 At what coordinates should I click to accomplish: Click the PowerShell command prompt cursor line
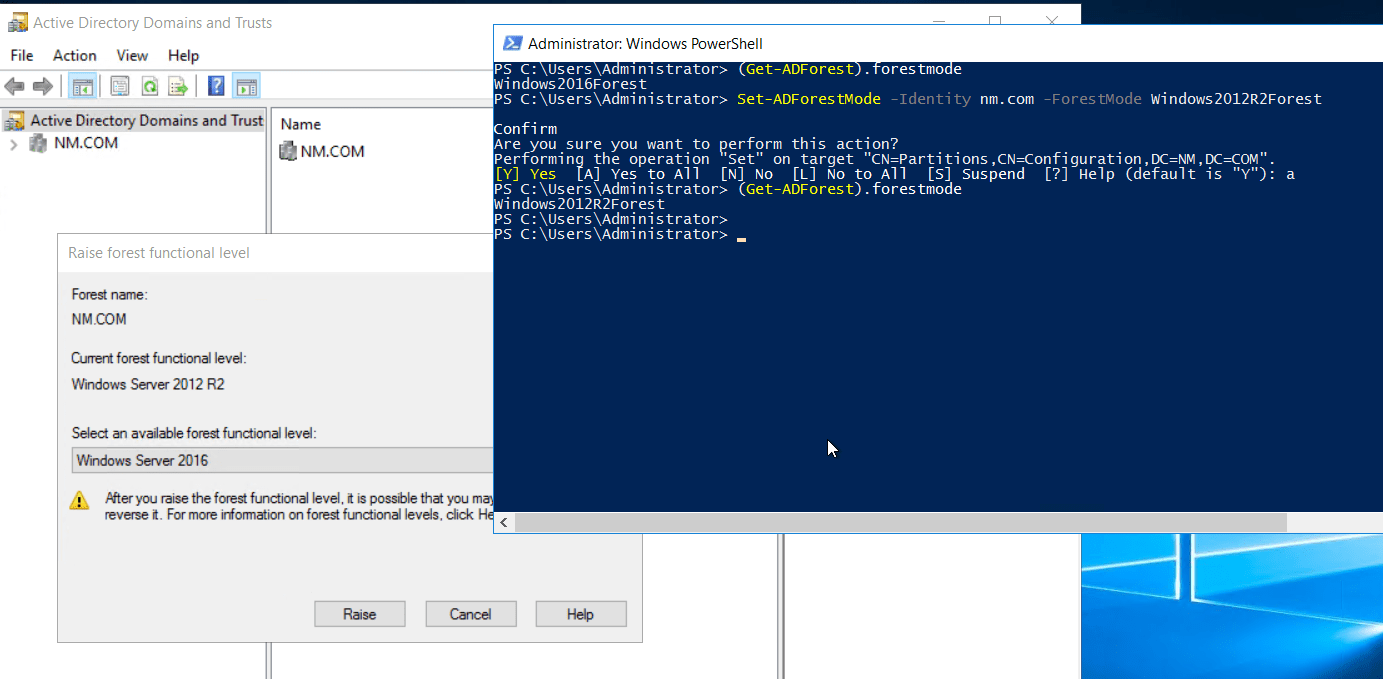click(740, 238)
